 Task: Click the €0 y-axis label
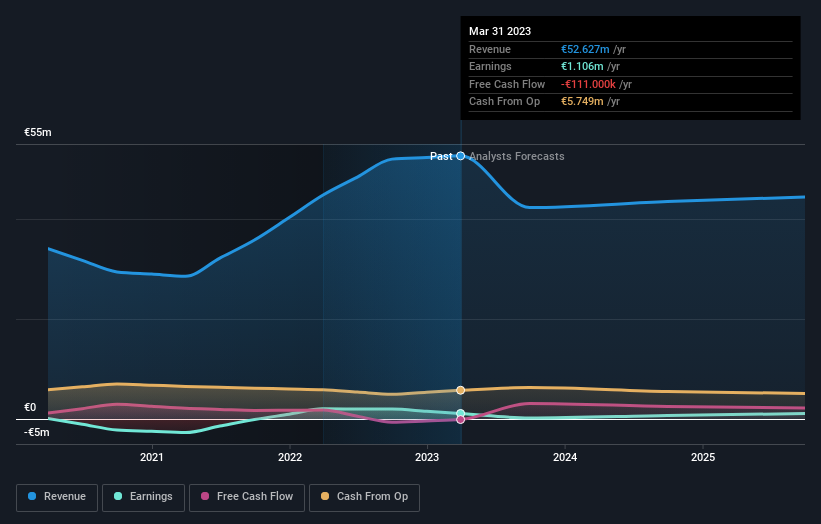point(30,407)
